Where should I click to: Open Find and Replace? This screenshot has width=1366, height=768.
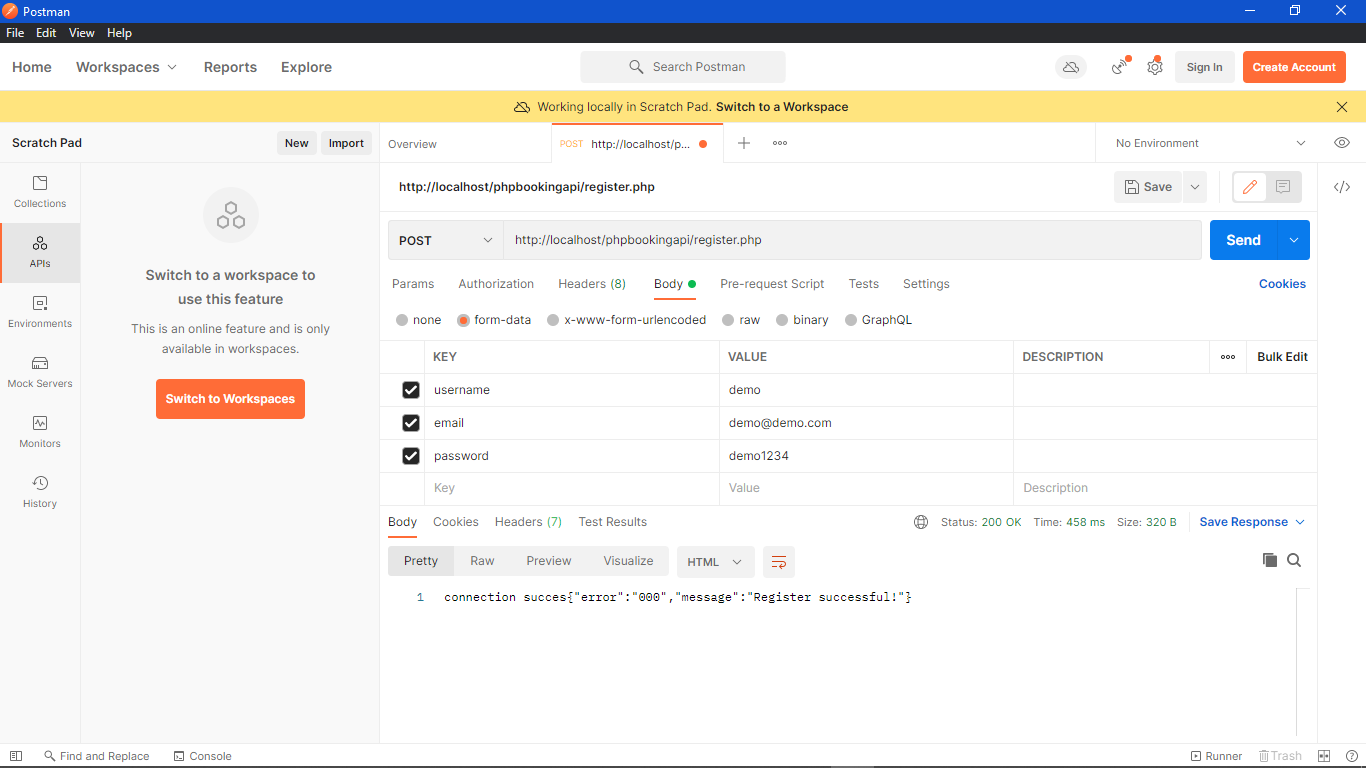tap(96, 756)
